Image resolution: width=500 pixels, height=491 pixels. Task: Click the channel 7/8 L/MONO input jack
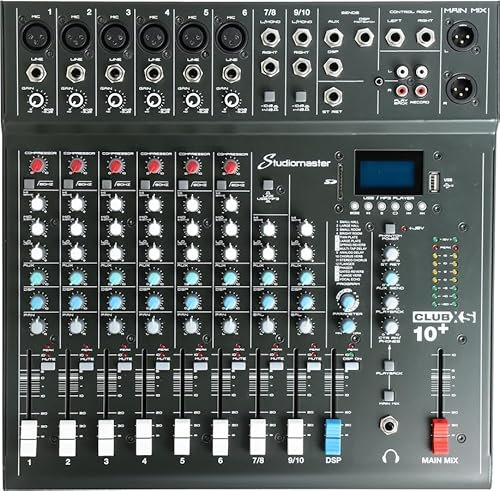[270, 37]
